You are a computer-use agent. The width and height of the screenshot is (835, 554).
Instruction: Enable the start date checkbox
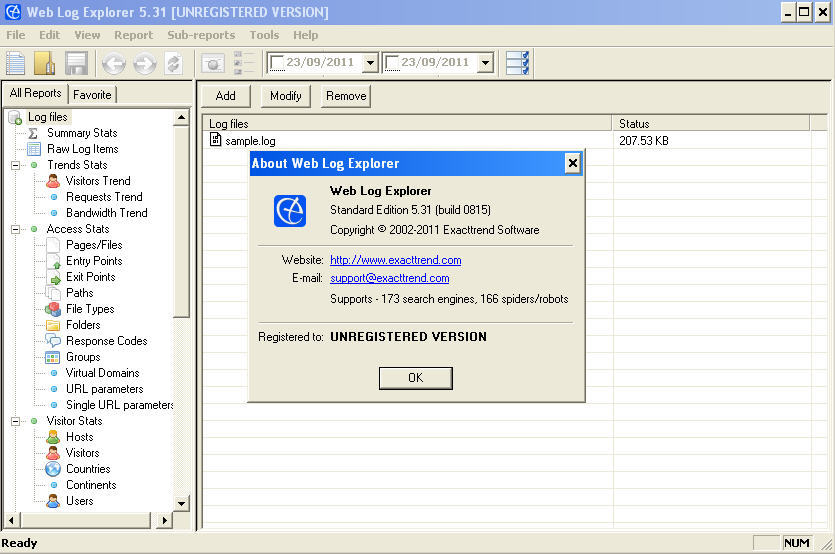[276, 63]
